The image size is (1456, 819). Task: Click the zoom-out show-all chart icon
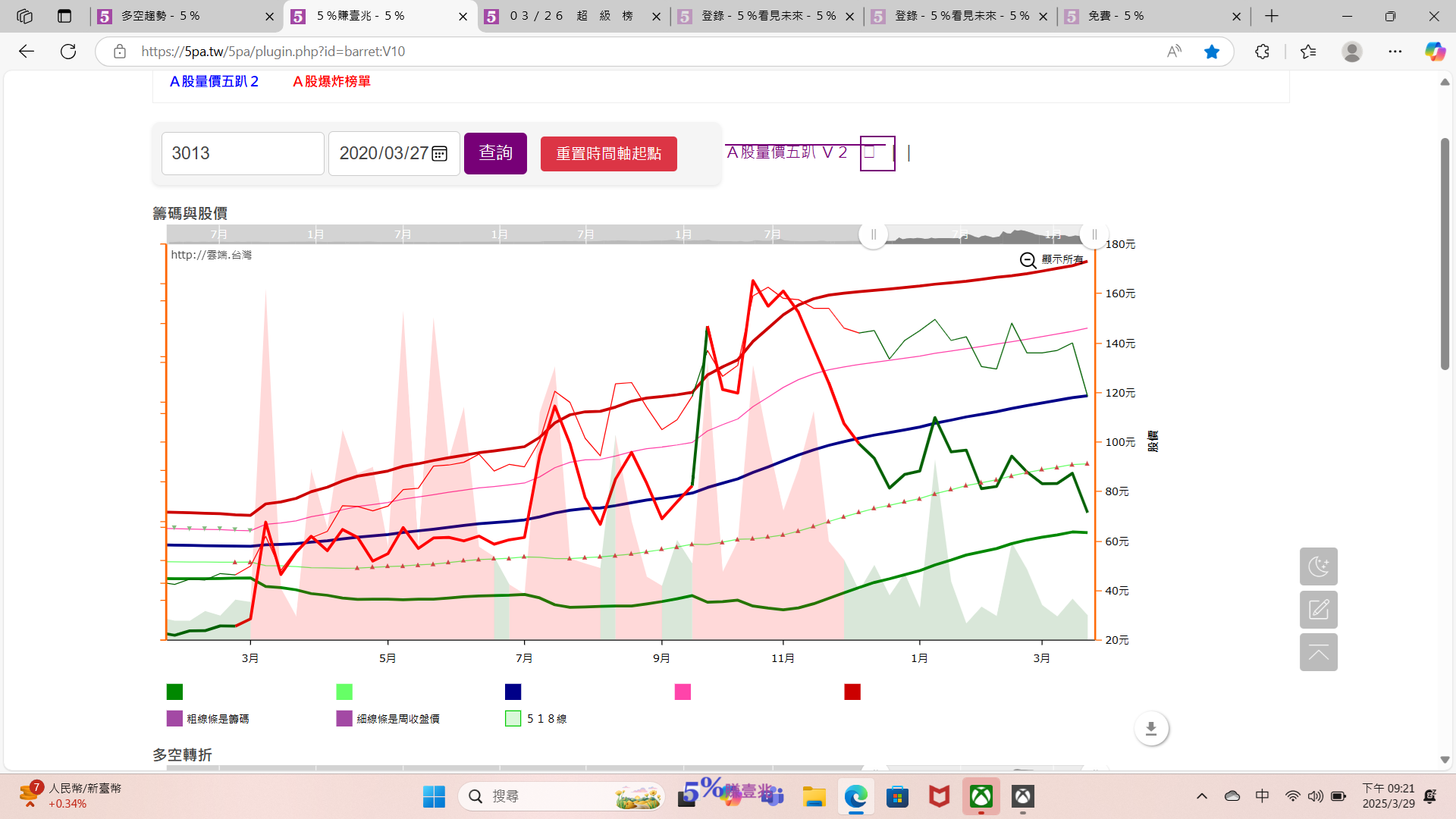click(x=1028, y=260)
